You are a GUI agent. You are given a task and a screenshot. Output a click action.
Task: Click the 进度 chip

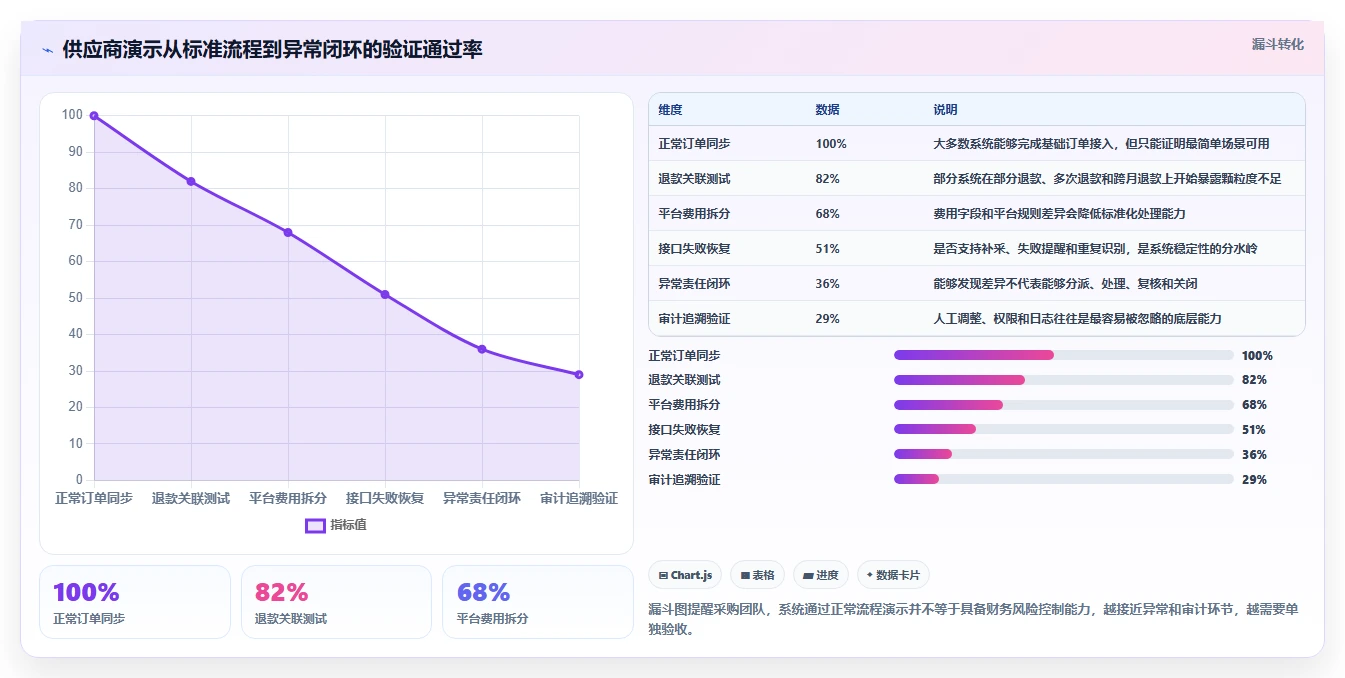[x=821, y=575]
